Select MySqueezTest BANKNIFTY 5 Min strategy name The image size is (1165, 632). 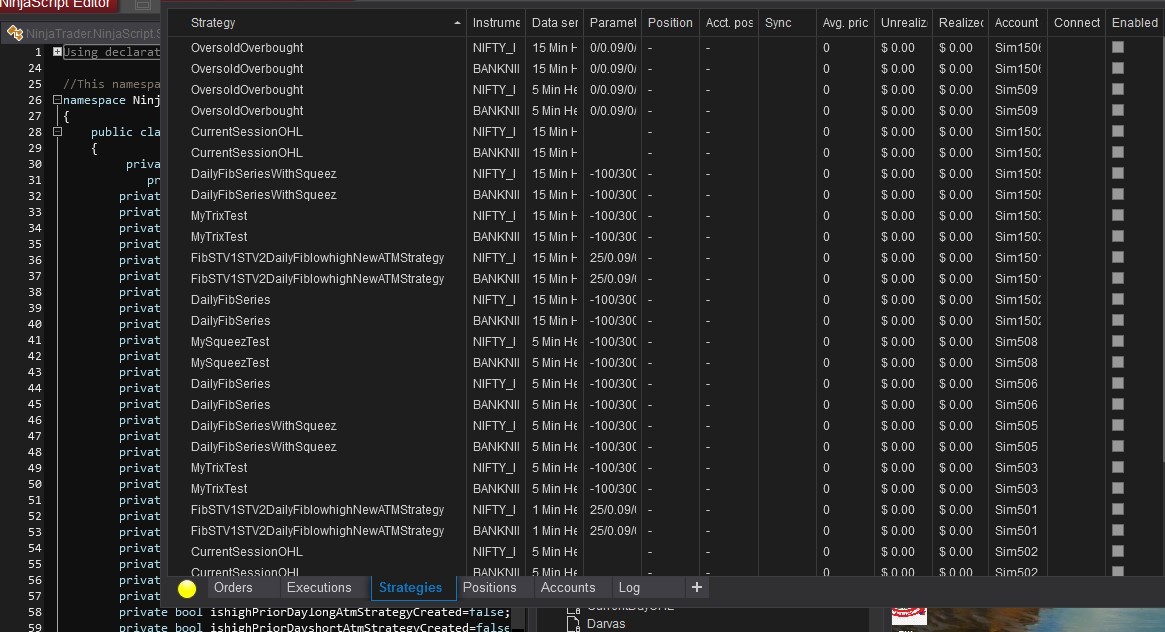[x=230, y=363]
